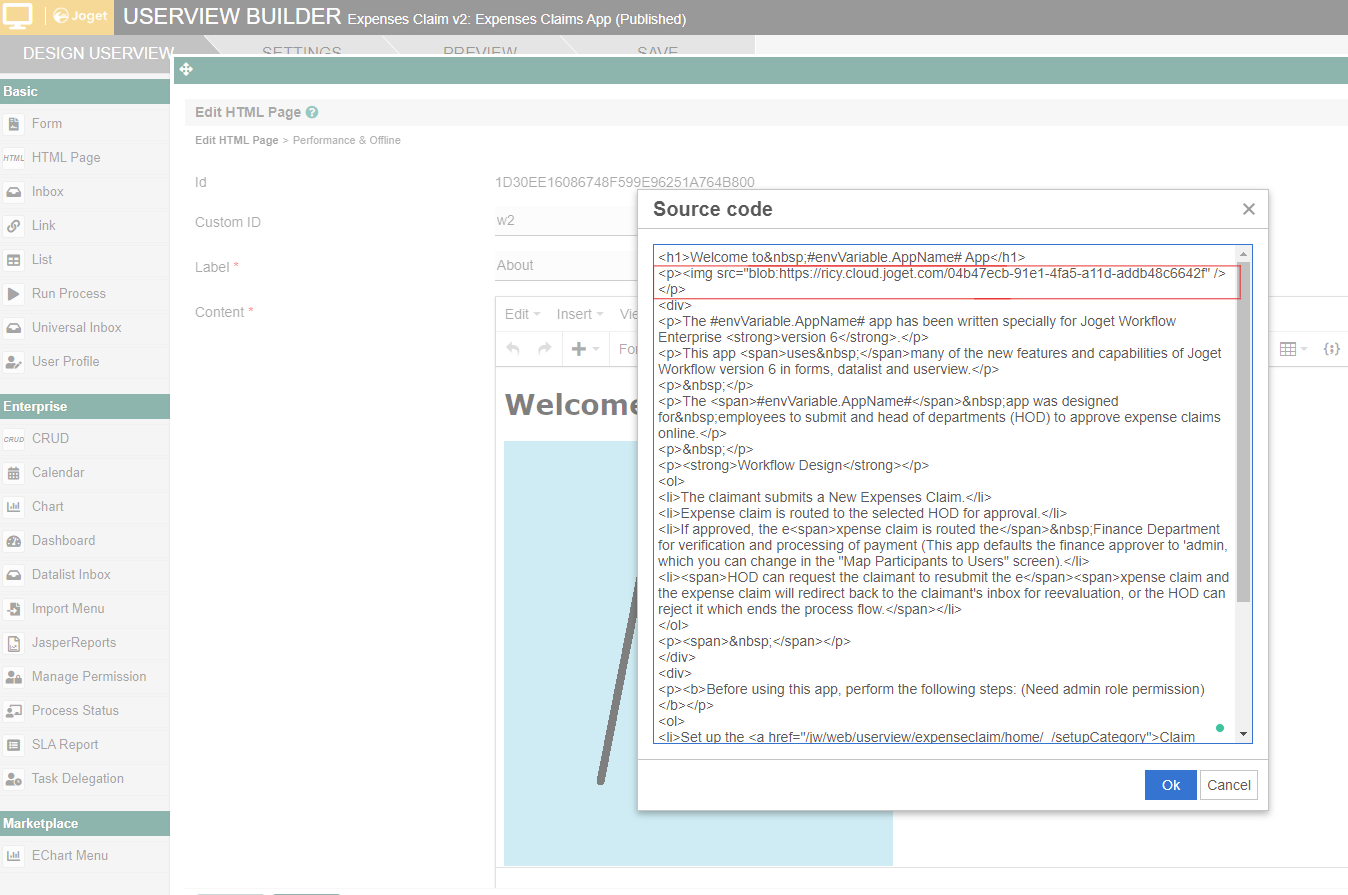This screenshot has width=1348, height=895.
Task: Select the Process Status menu element
Action: click(85, 711)
